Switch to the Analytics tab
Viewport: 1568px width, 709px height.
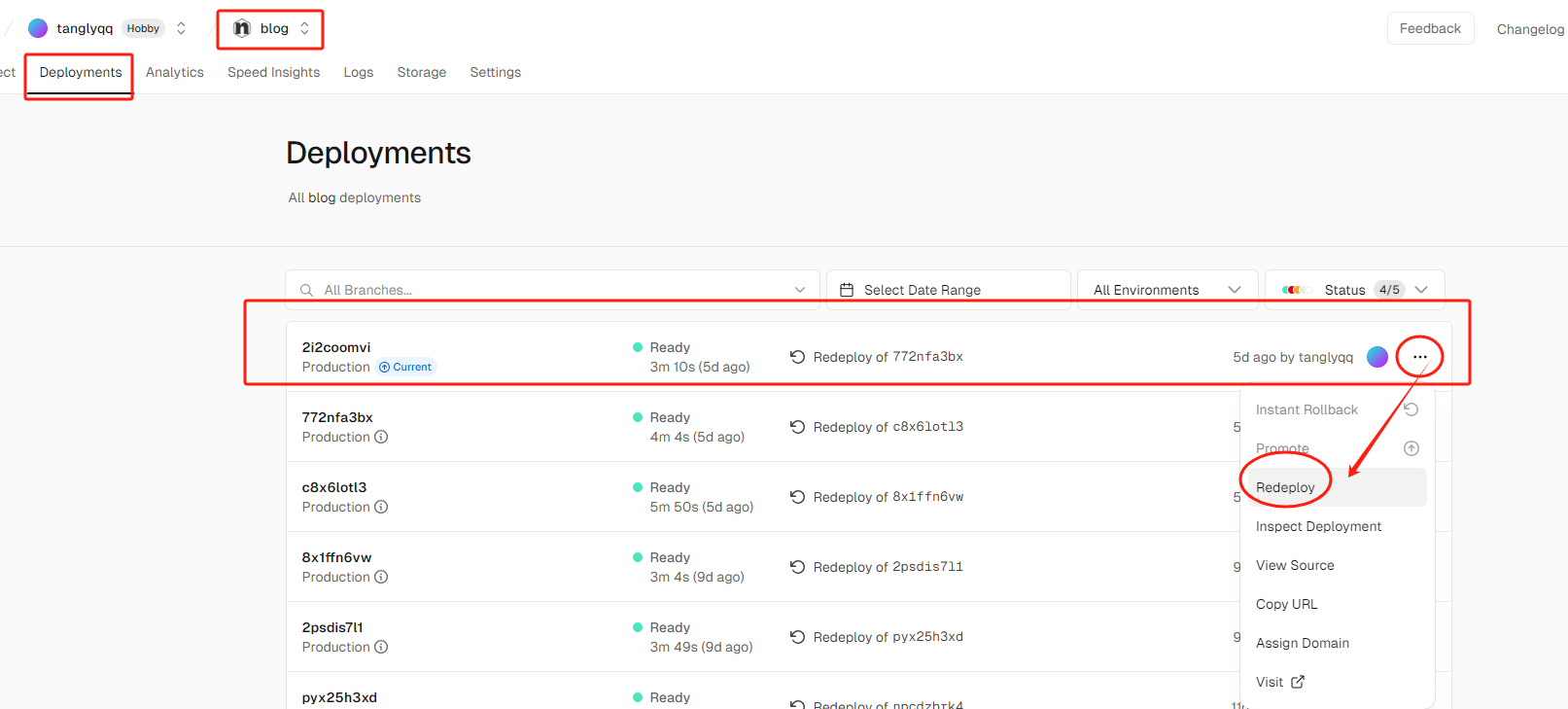175,72
